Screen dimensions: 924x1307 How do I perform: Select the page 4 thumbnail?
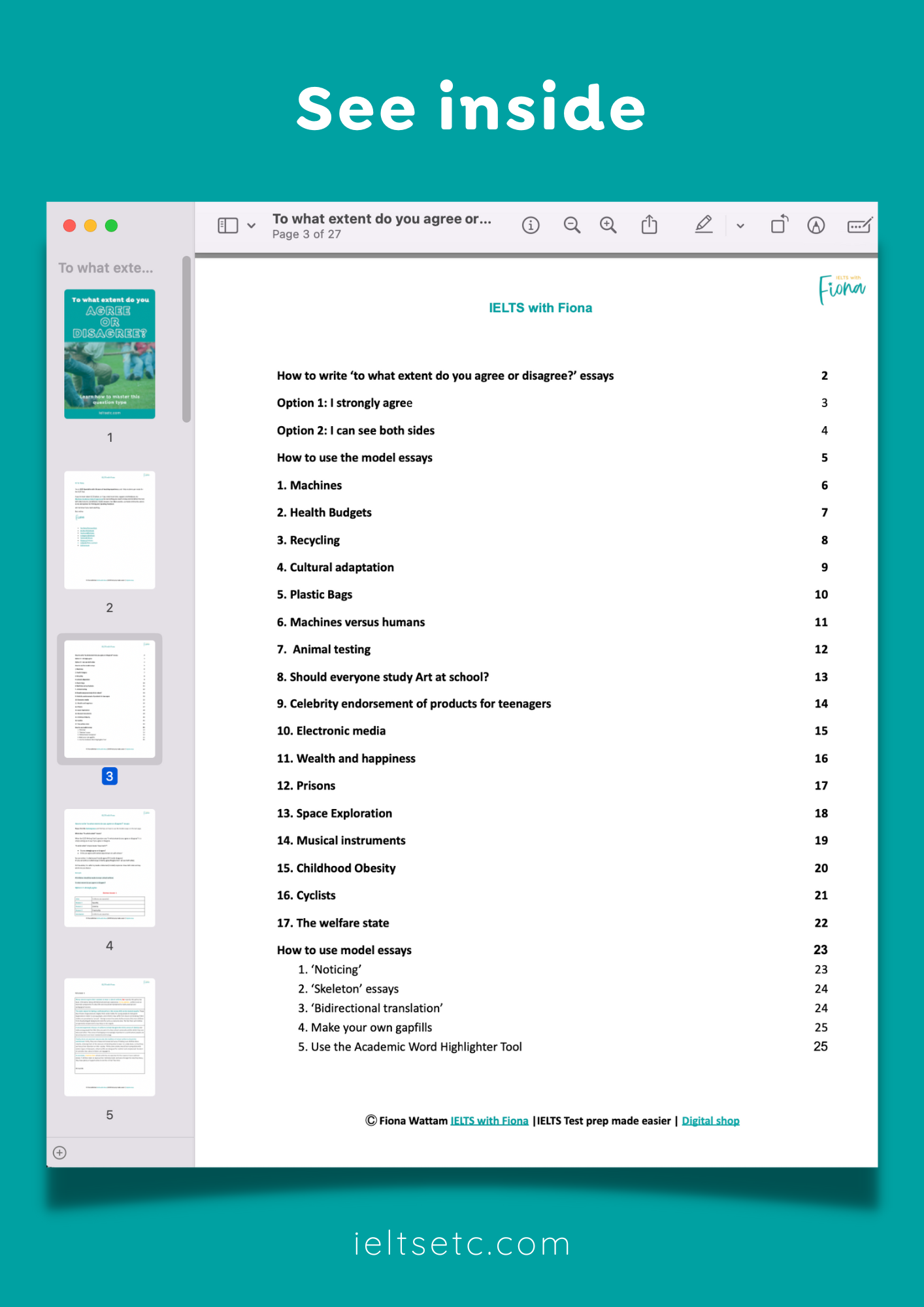(110, 868)
